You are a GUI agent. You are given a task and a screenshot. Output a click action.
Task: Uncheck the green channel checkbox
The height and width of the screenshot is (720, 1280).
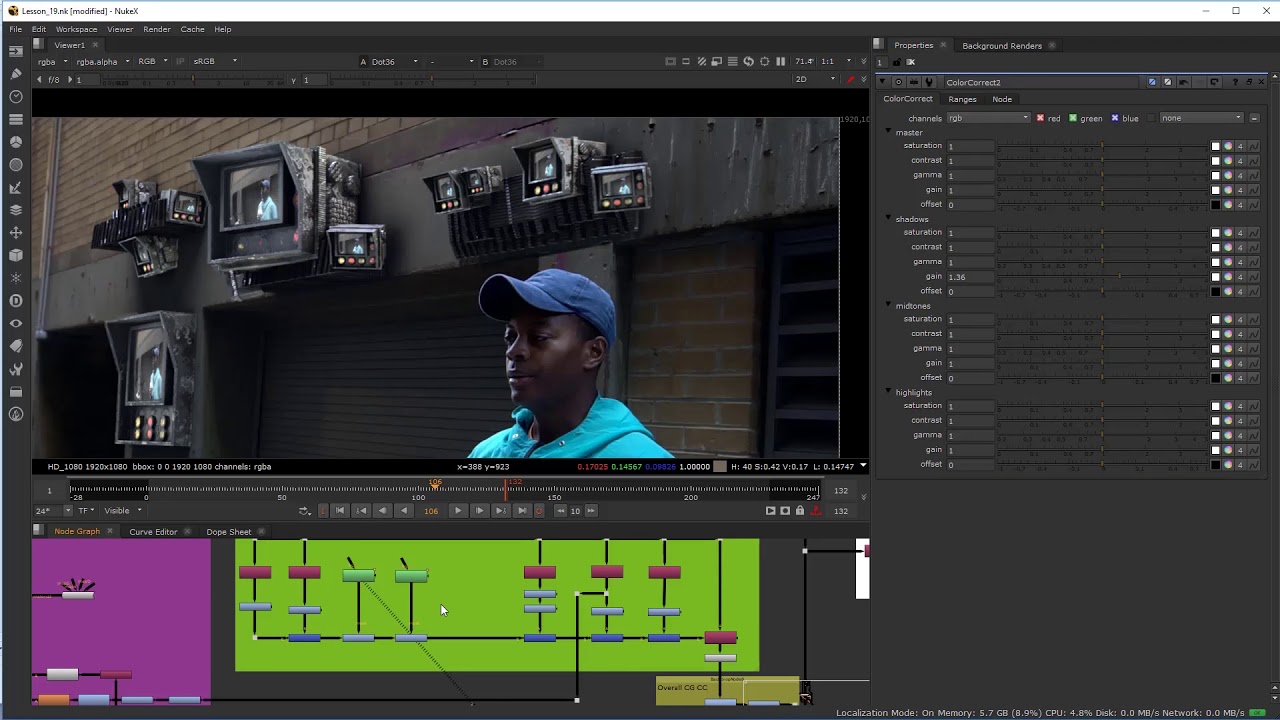point(1073,118)
